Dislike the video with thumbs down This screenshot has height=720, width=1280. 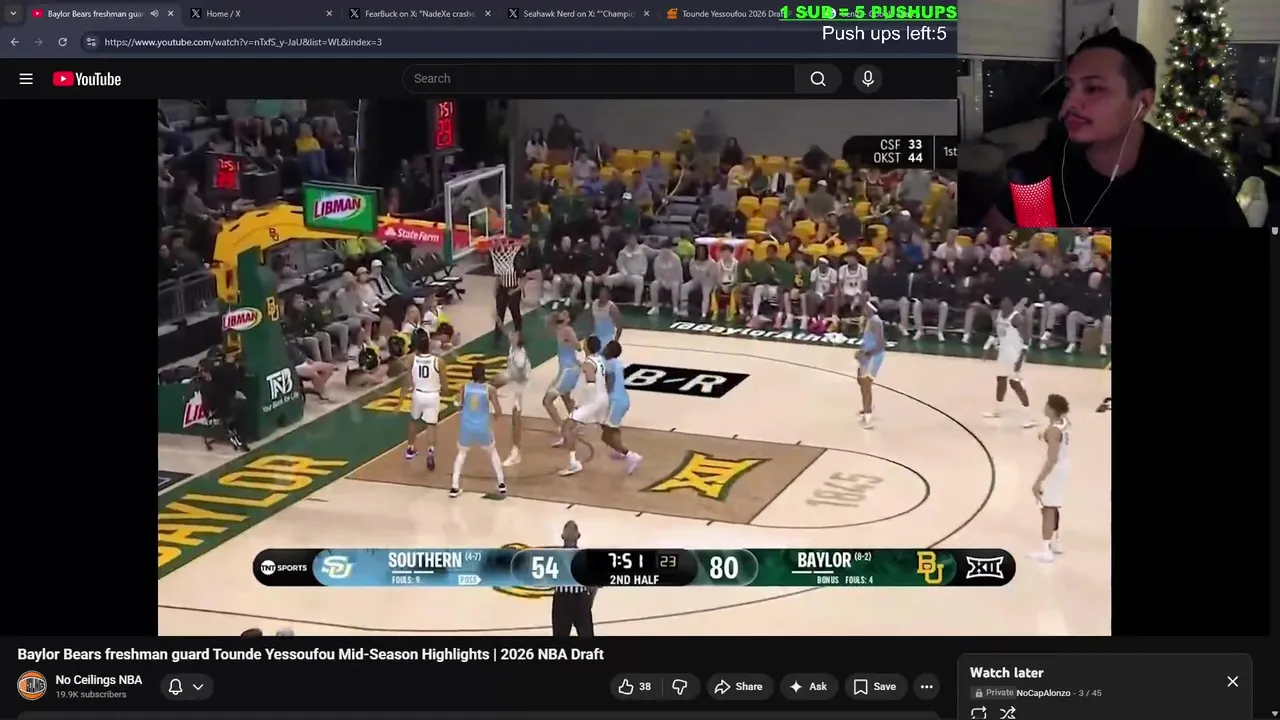680,686
